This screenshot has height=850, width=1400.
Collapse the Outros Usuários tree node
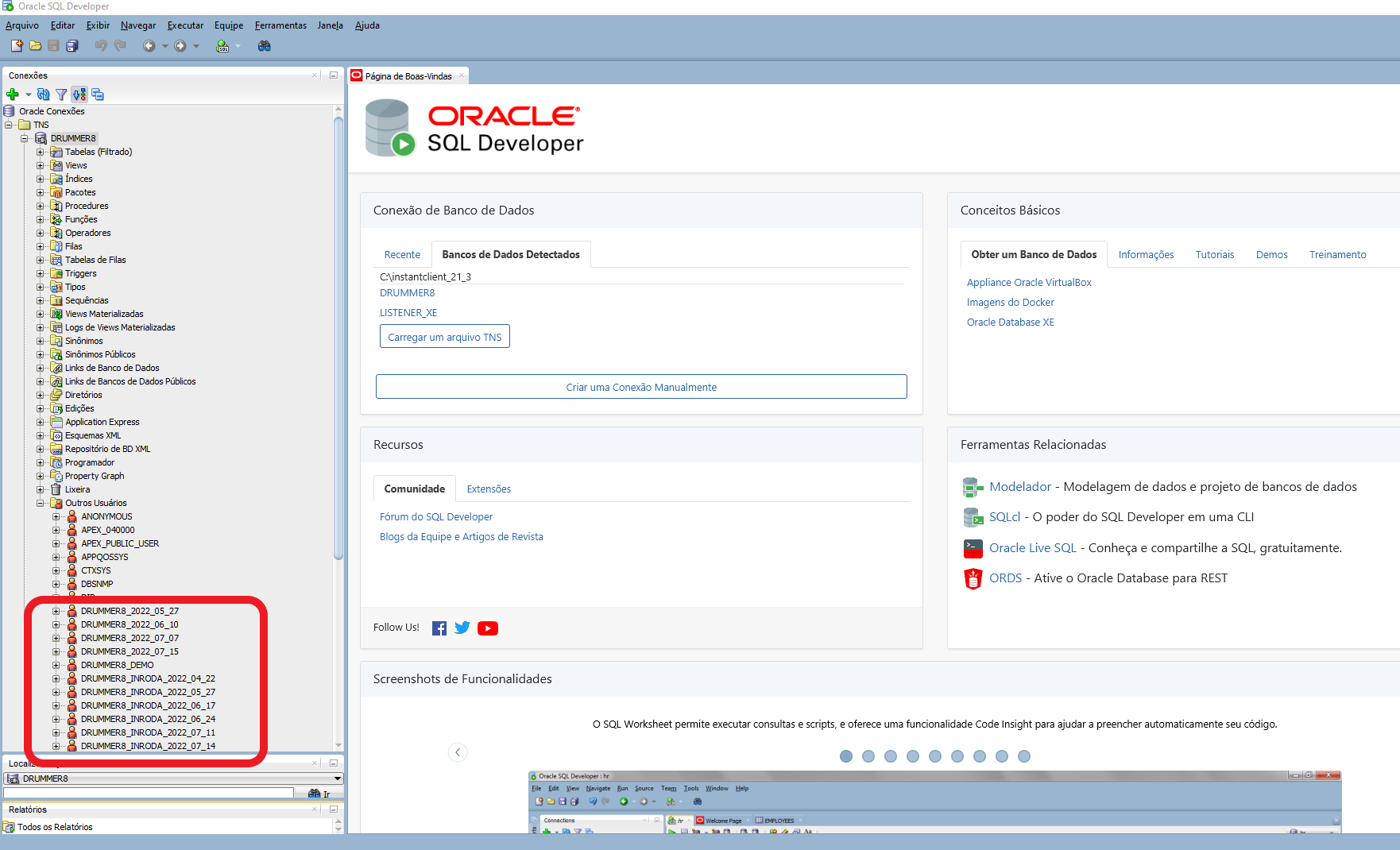(41, 503)
